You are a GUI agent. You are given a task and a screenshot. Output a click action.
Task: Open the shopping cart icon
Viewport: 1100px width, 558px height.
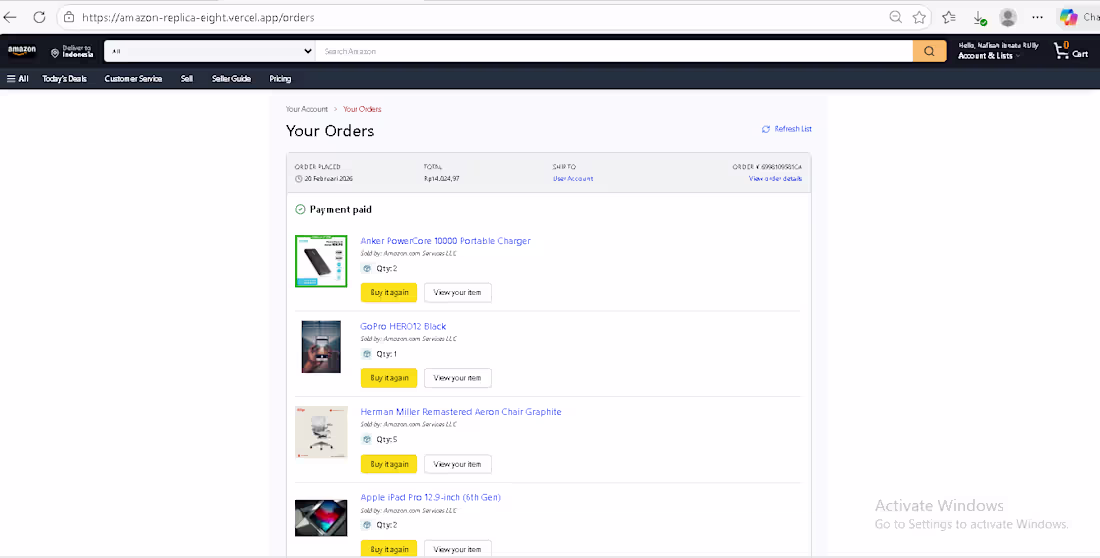click(x=1061, y=50)
